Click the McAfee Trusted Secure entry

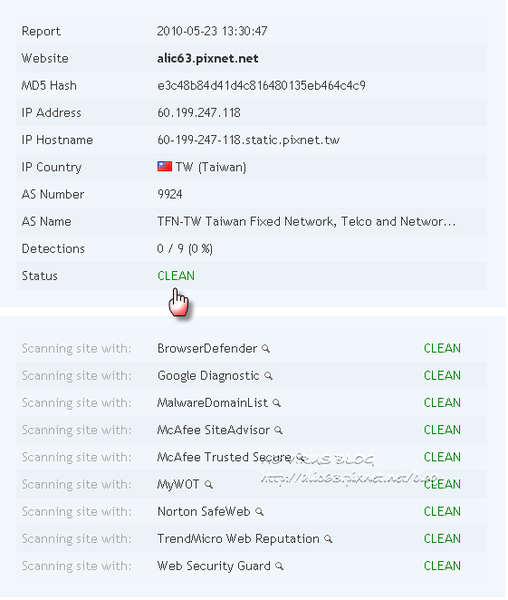pos(225,458)
